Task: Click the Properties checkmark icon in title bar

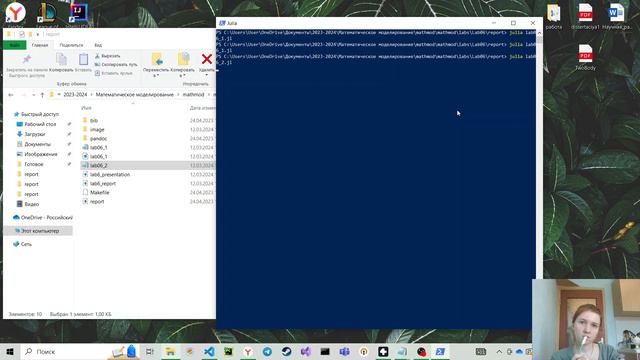Action: [22, 34]
